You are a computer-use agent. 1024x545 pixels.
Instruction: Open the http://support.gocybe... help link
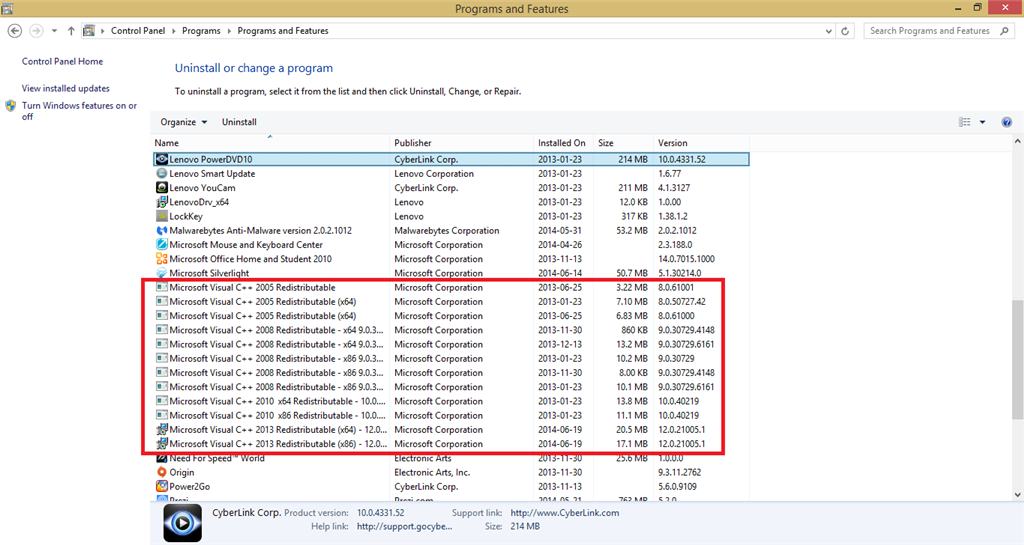(404, 526)
